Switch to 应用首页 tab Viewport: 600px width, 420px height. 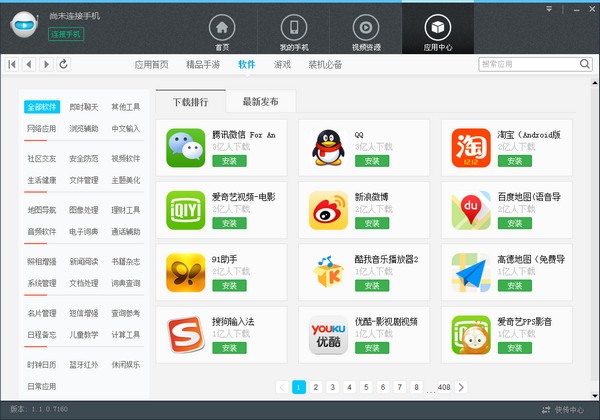(152, 65)
